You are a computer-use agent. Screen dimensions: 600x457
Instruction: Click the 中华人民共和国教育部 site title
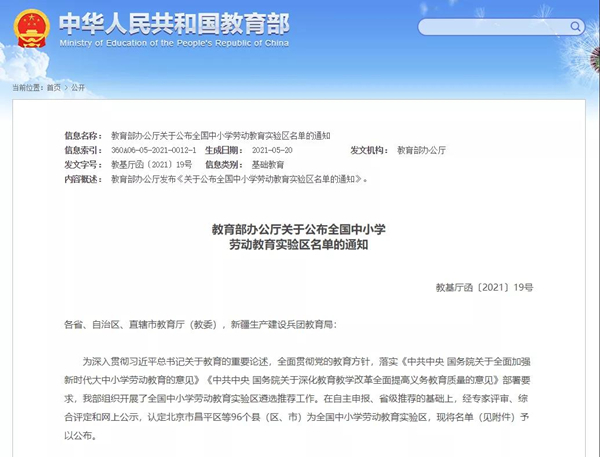coord(174,24)
